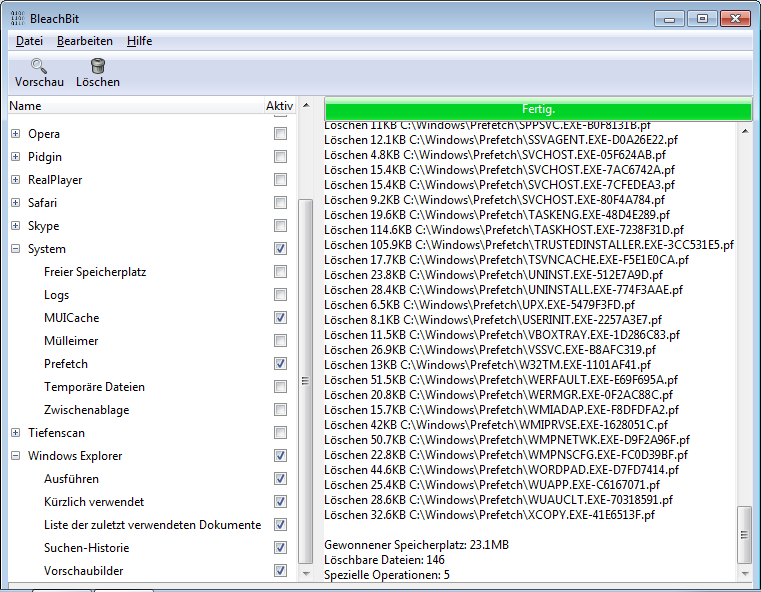Collapse the System tree node

tap(15, 249)
